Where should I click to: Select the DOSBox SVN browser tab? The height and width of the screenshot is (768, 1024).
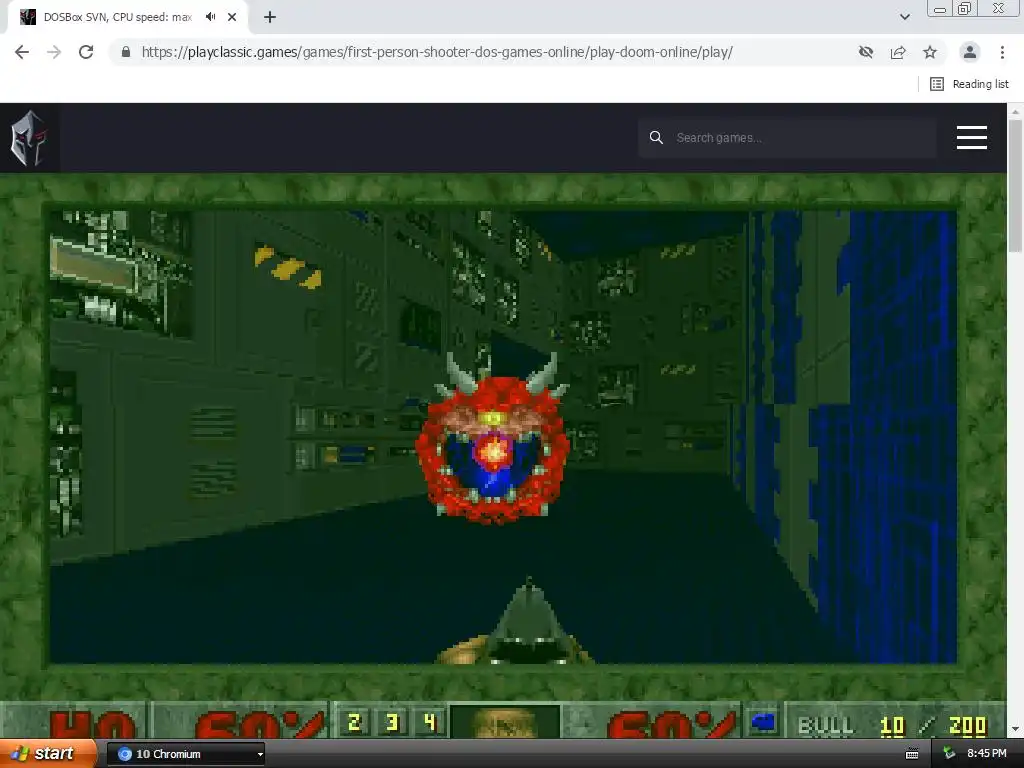click(x=127, y=18)
